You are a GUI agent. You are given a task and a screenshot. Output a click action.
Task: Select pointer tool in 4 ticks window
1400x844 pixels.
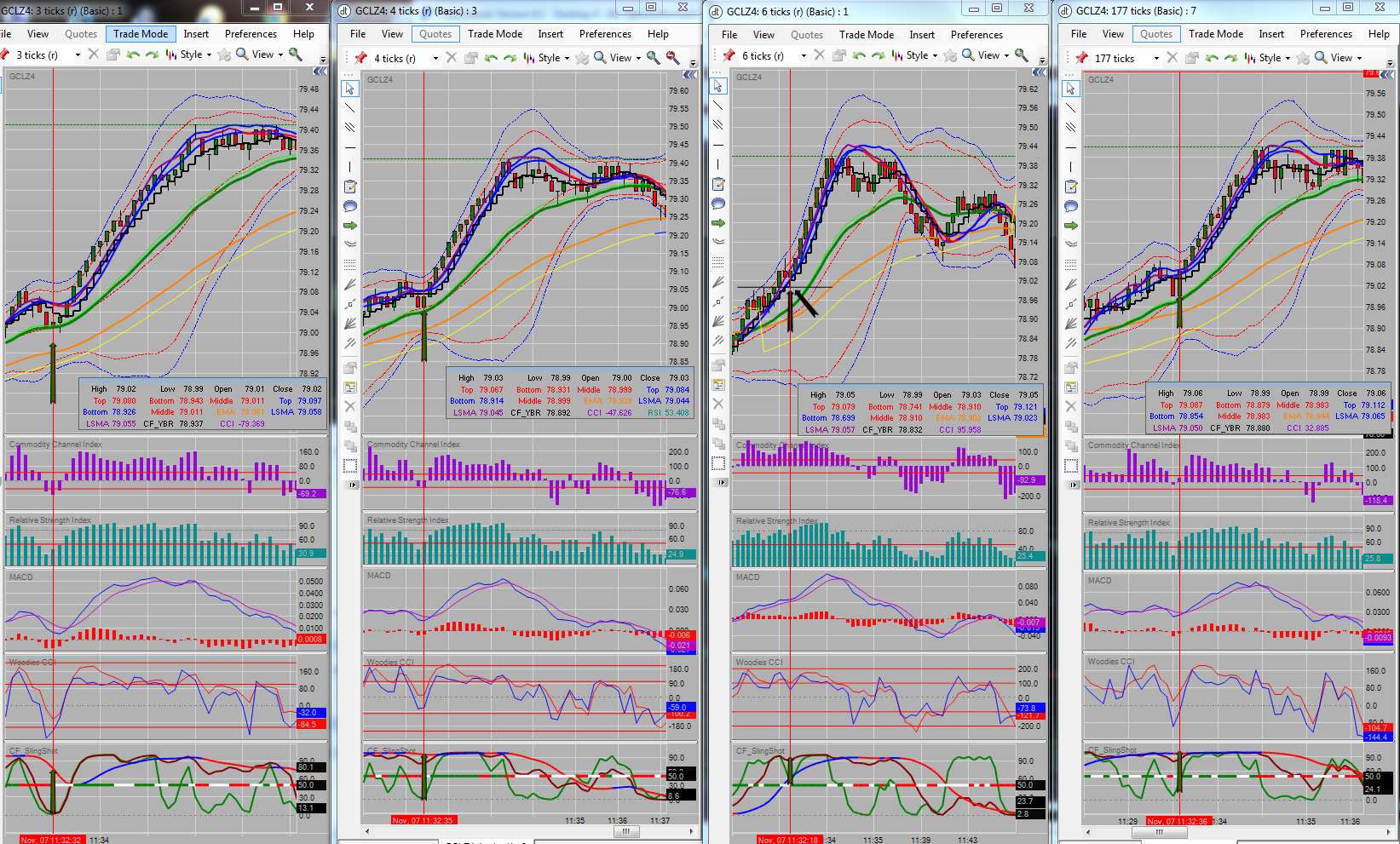point(349,89)
